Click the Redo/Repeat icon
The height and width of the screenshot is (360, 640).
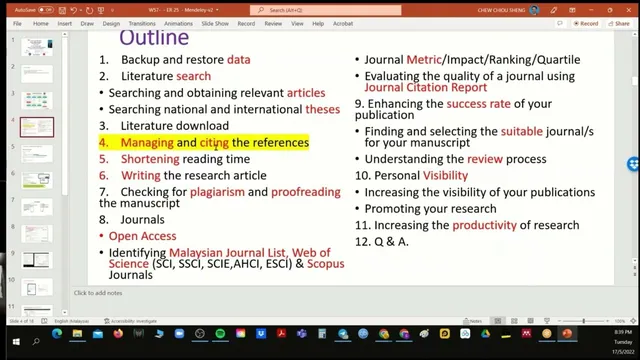pos(89,10)
